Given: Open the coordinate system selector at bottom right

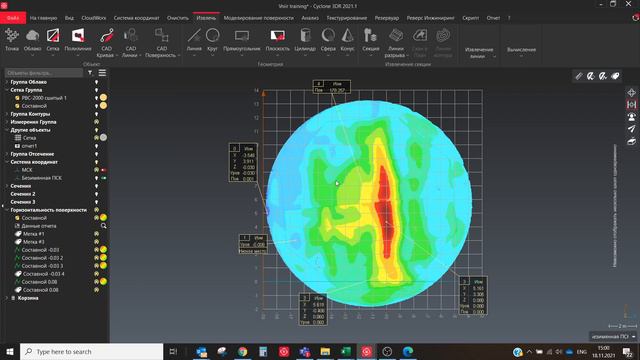Looking at the screenshot, I should pos(613,337).
